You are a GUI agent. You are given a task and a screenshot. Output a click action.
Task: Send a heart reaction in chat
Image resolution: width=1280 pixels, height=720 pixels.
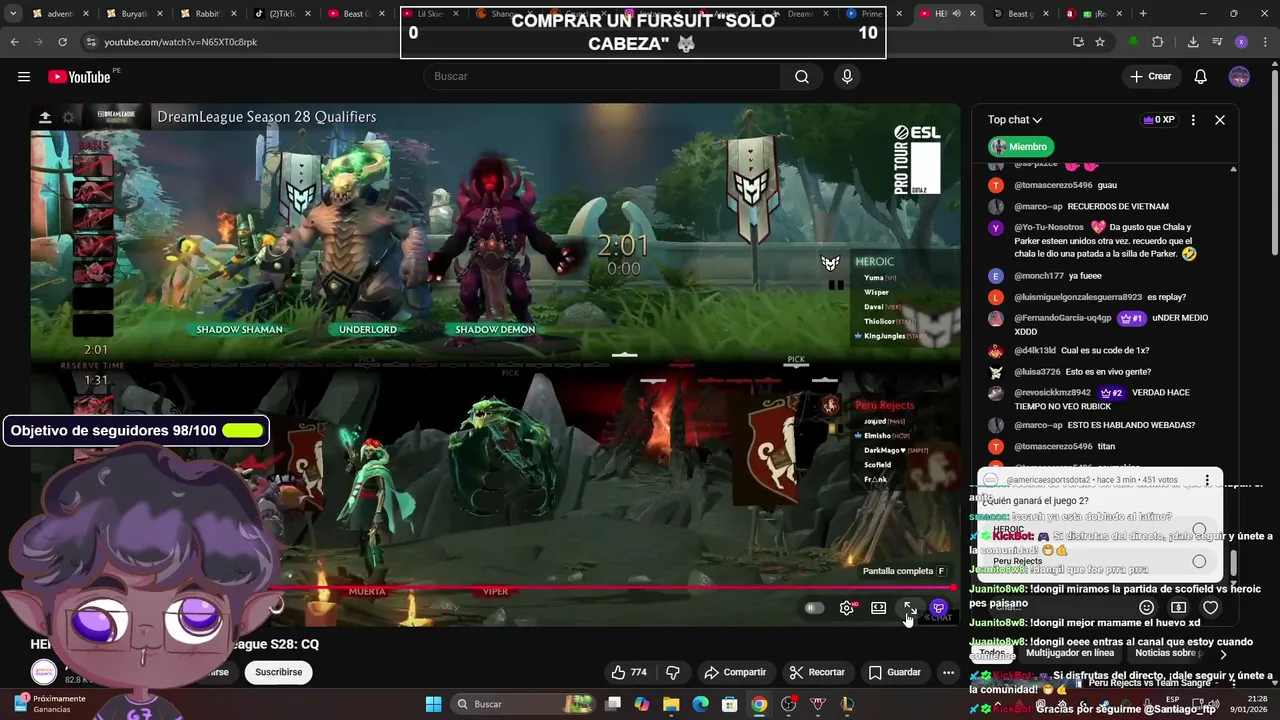(x=1211, y=607)
